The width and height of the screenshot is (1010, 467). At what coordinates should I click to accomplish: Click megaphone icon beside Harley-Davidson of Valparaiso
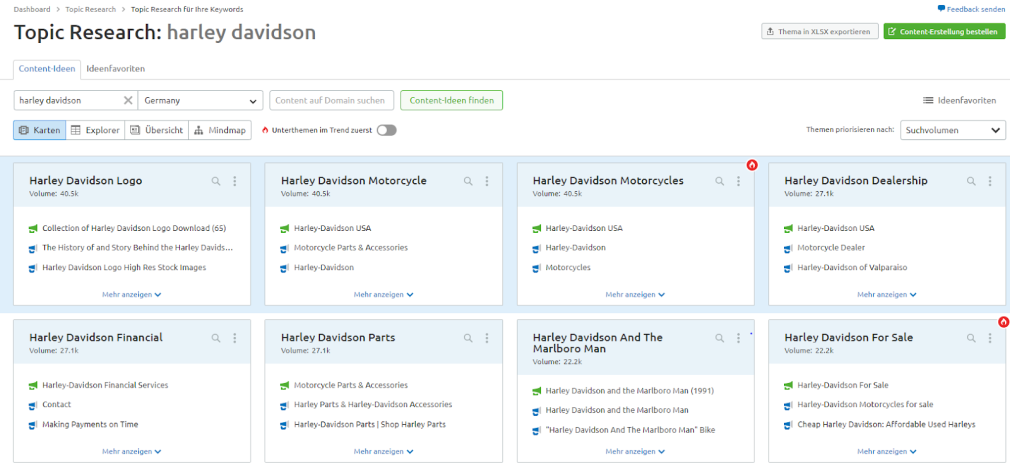(788, 268)
